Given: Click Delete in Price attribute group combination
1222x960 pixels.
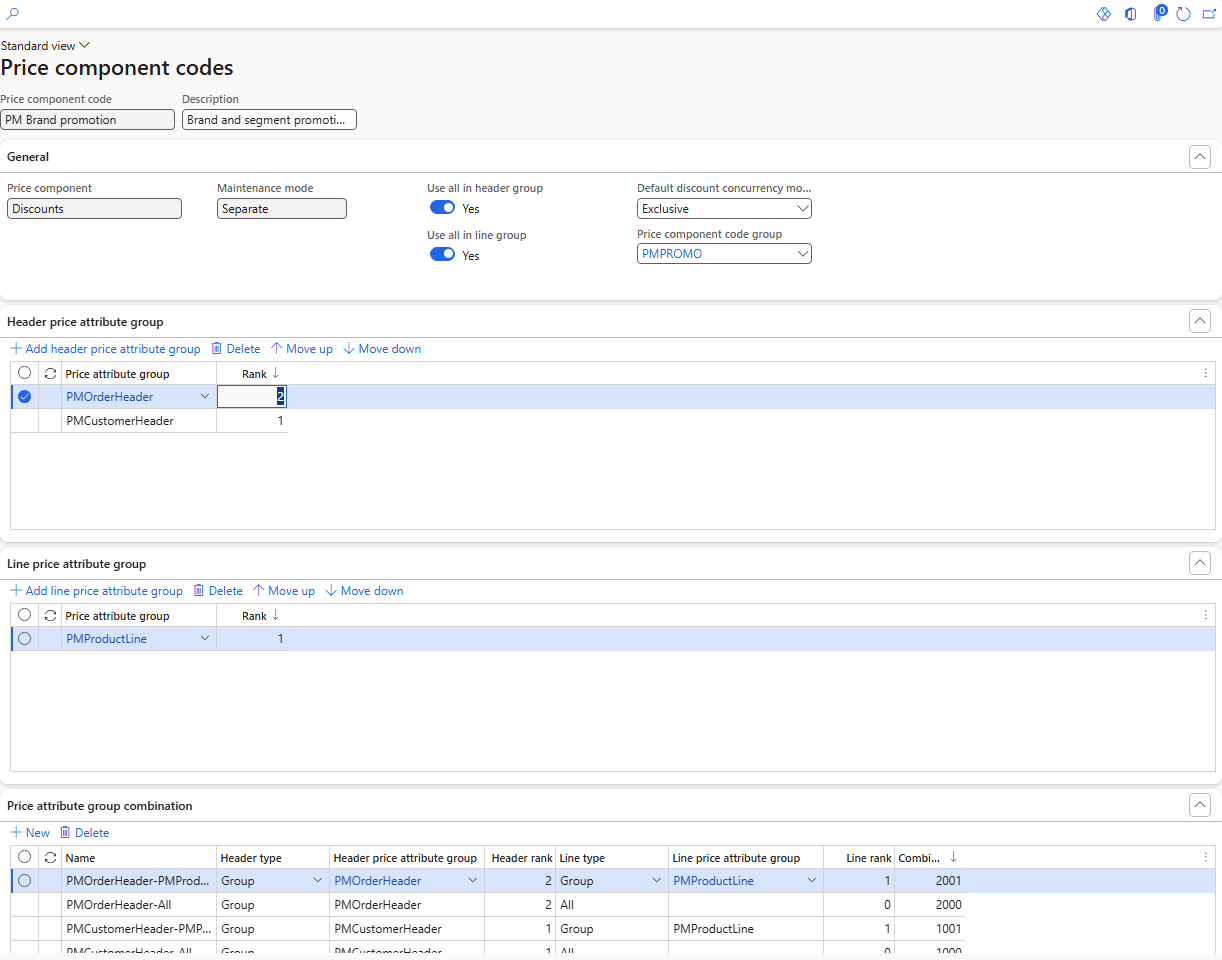Looking at the screenshot, I should click(84, 833).
